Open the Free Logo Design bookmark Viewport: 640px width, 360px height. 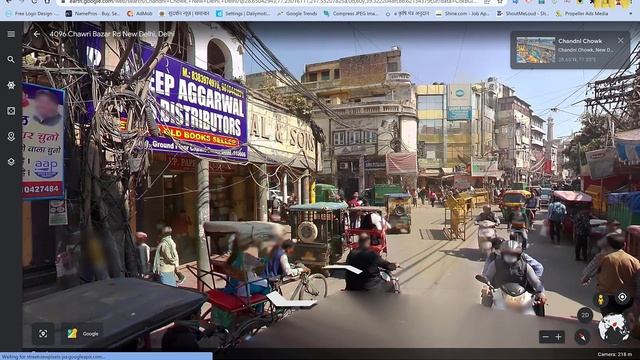pyautogui.click(x=31, y=13)
